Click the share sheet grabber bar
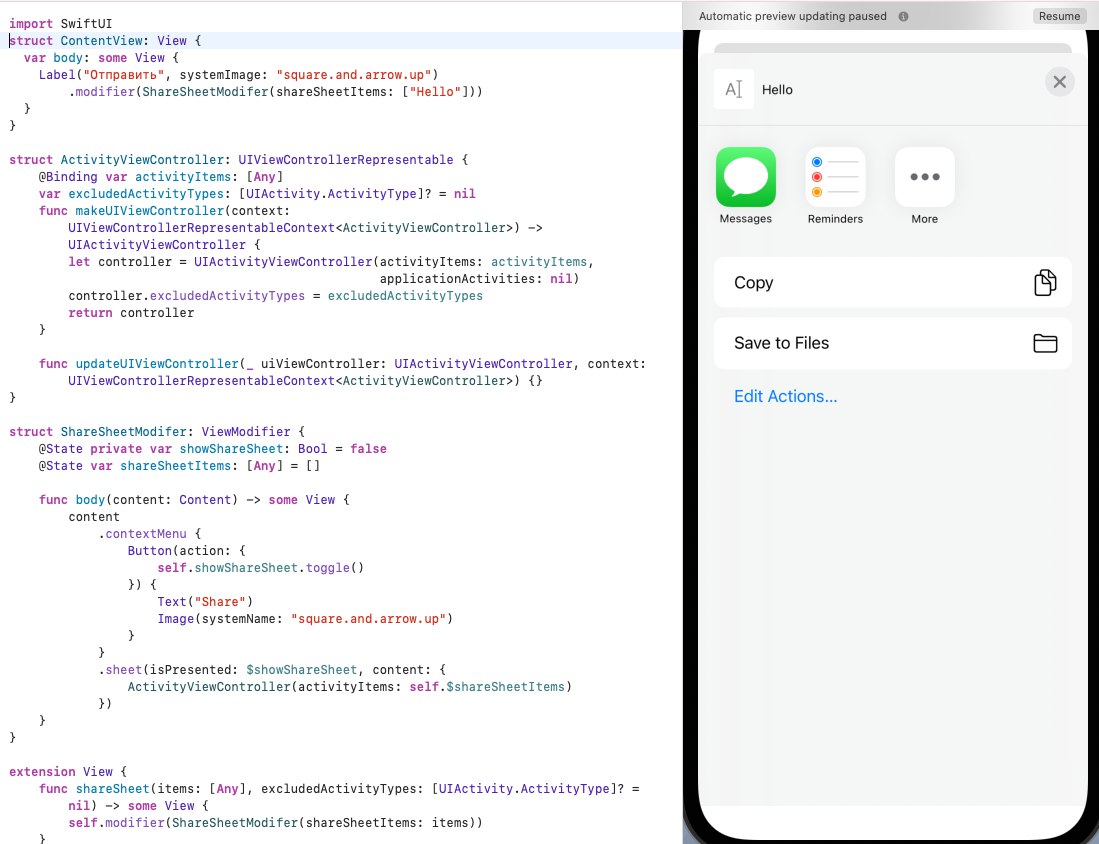Screen dimensions: 1099x844 [892, 48]
